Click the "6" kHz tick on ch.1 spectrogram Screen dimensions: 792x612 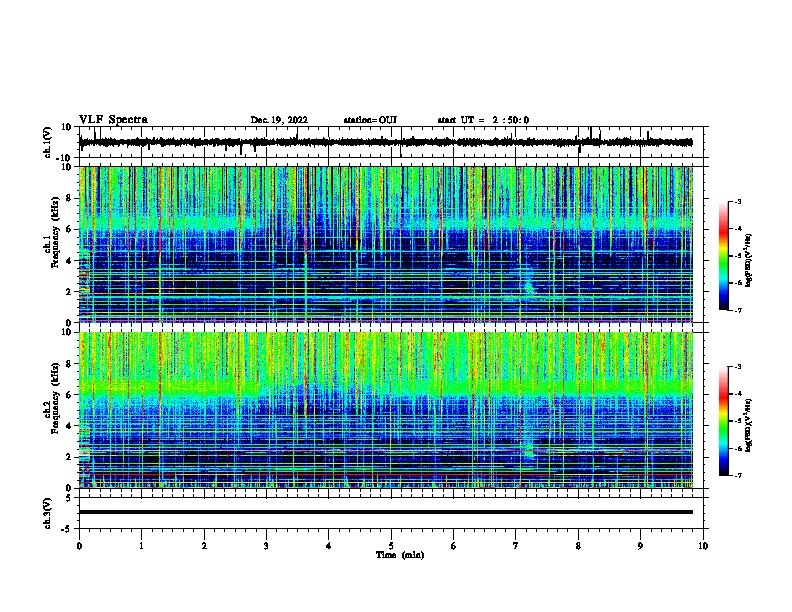69,229
